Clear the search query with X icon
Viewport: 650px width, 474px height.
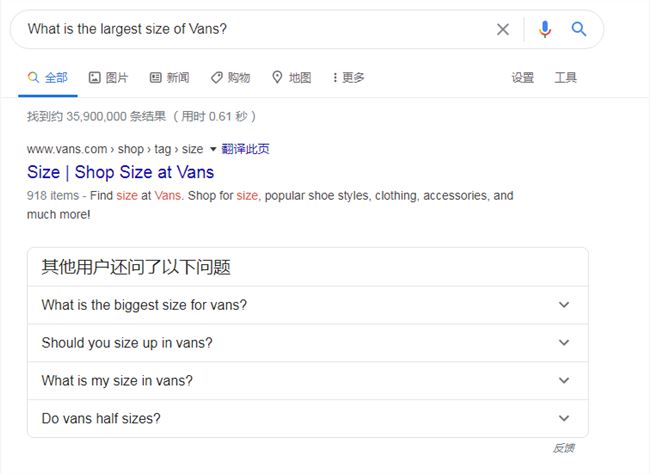(x=503, y=29)
